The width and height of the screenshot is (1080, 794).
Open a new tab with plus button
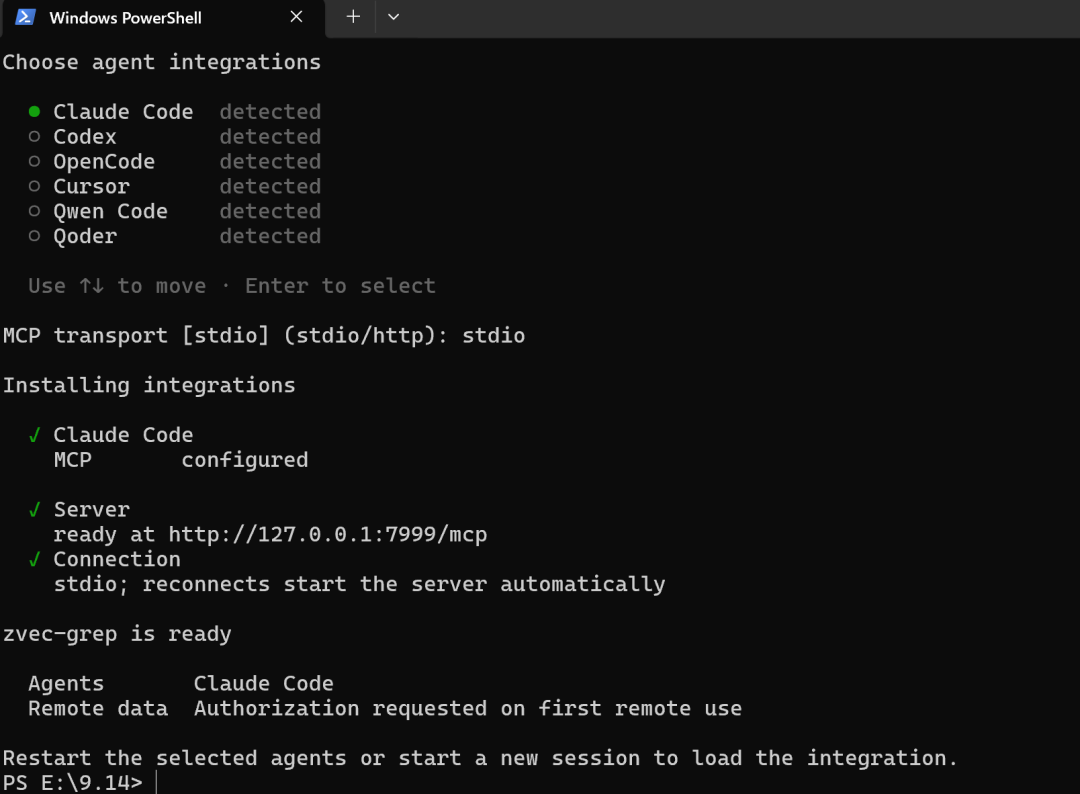[353, 17]
